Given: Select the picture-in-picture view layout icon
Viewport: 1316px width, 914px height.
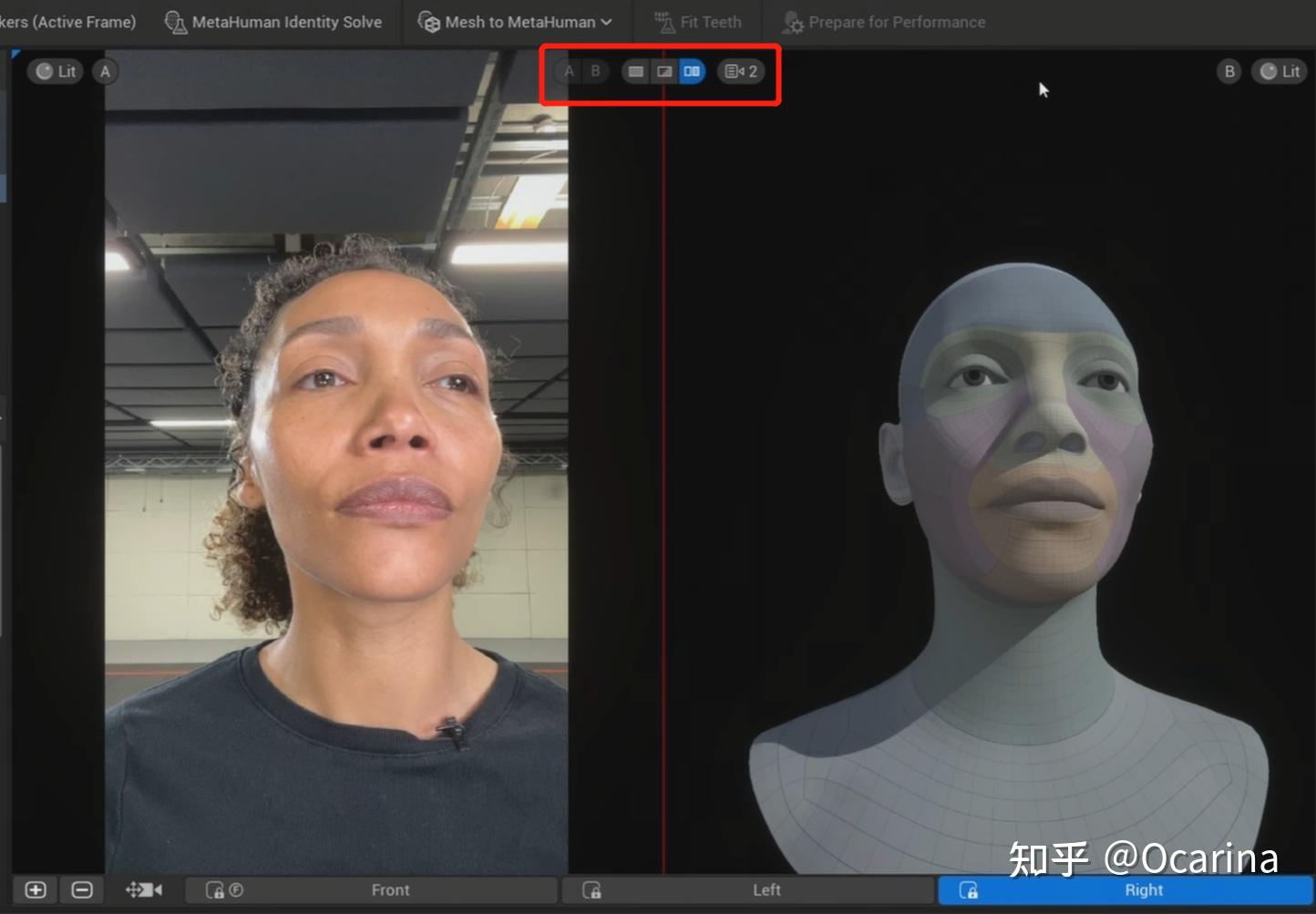Looking at the screenshot, I should point(663,71).
